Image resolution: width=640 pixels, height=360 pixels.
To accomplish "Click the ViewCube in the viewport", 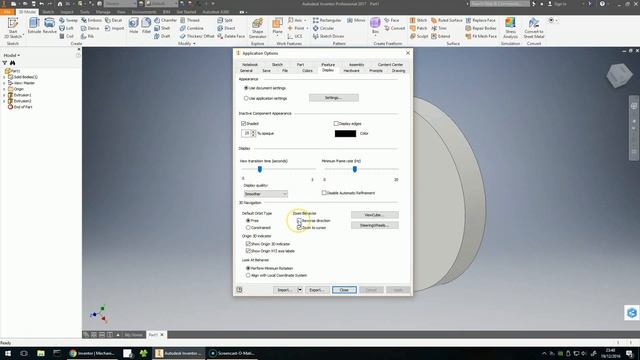I will click(619, 75).
